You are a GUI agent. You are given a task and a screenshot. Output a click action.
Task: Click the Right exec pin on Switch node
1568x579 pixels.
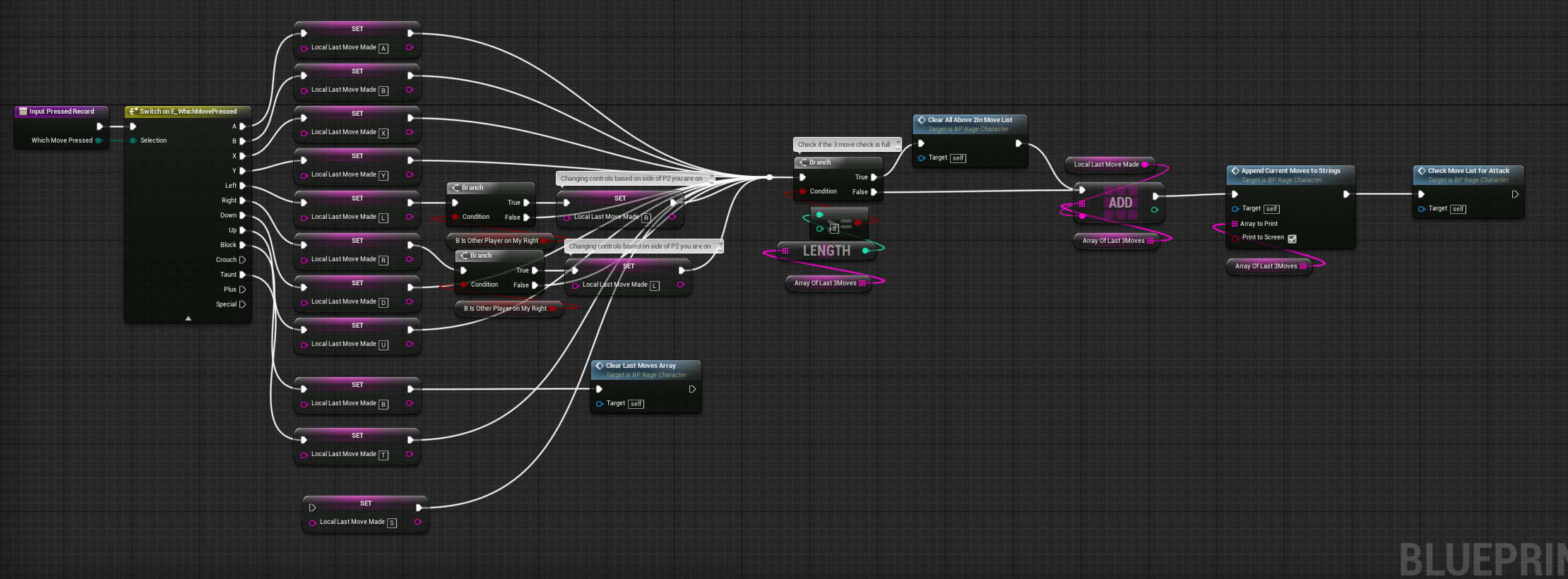tap(242, 201)
